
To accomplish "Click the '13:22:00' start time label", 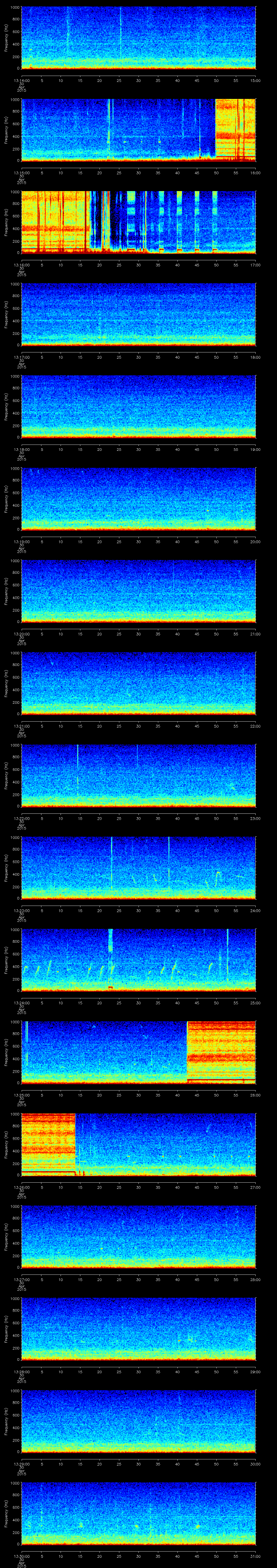I will coord(21,818).
